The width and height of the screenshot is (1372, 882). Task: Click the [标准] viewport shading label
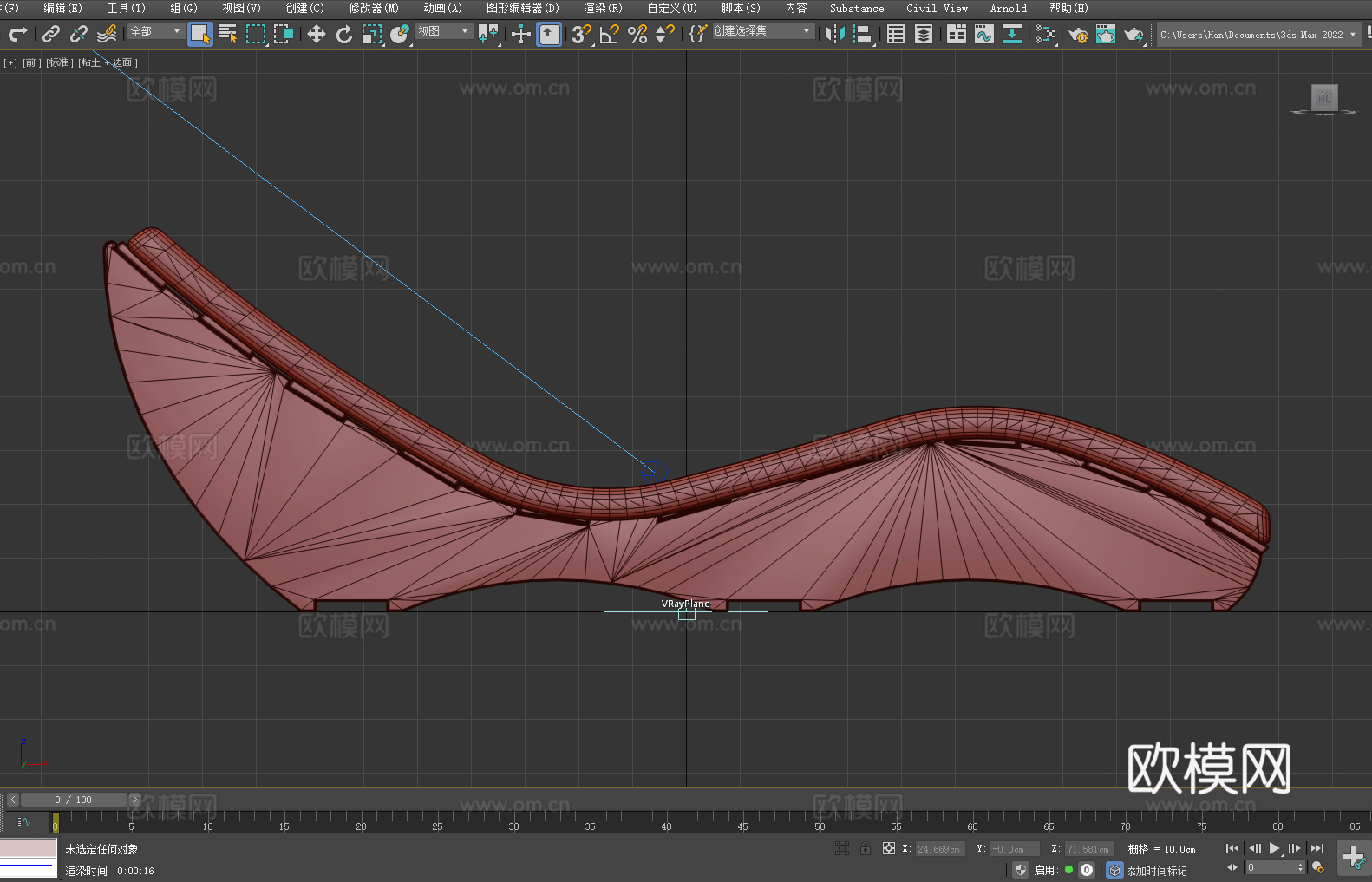pyautogui.click(x=59, y=62)
